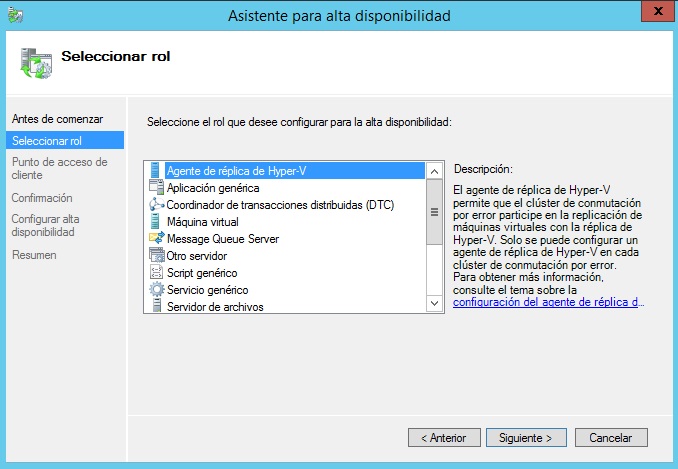Select Message Queue Server role
The height and width of the screenshot is (469, 678).
pyautogui.click(x=223, y=239)
